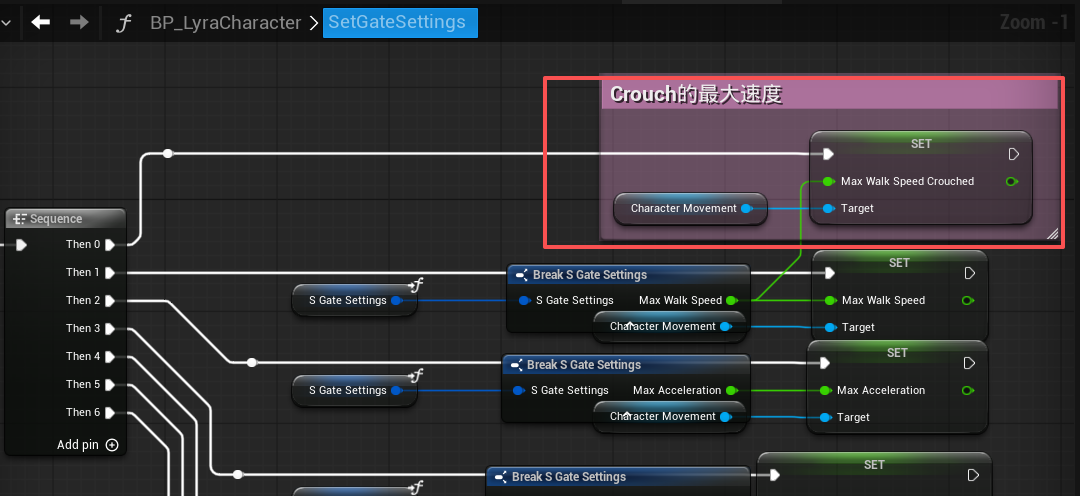The image size is (1080, 496).
Task: Click the Then 2 exec output pin
Action: [110, 300]
